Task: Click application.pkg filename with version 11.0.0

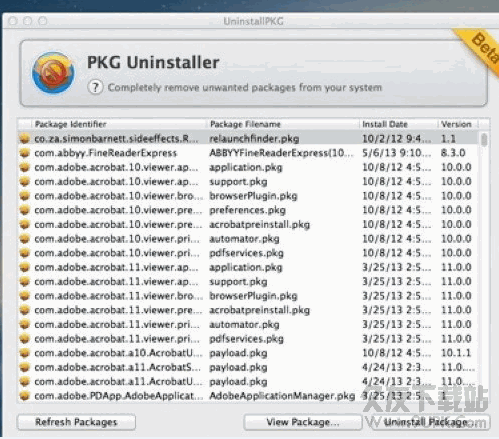Action: point(246,267)
